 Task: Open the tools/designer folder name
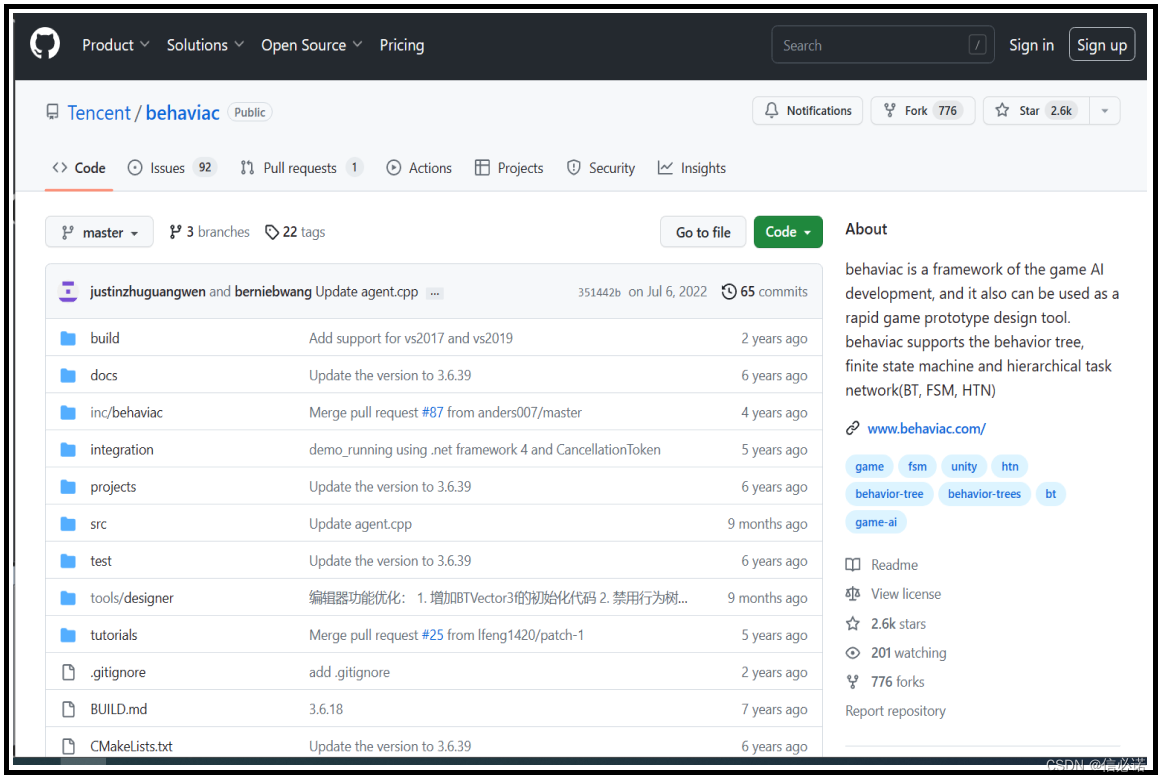pos(132,597)
